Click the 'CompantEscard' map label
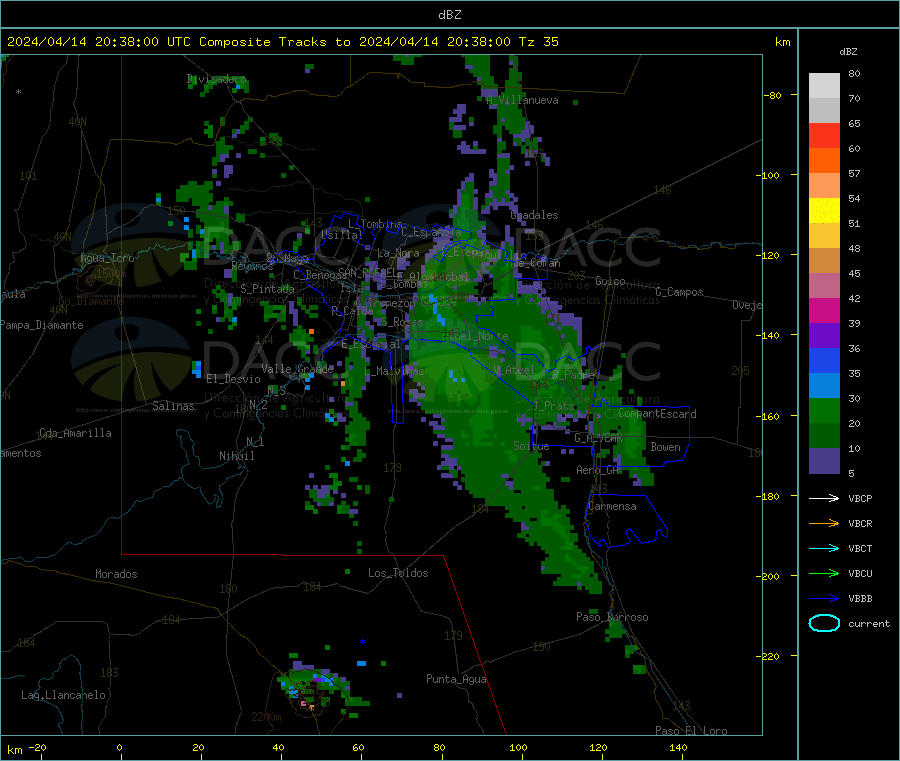The height and width of the screenshot is (761, 900). 657,413
